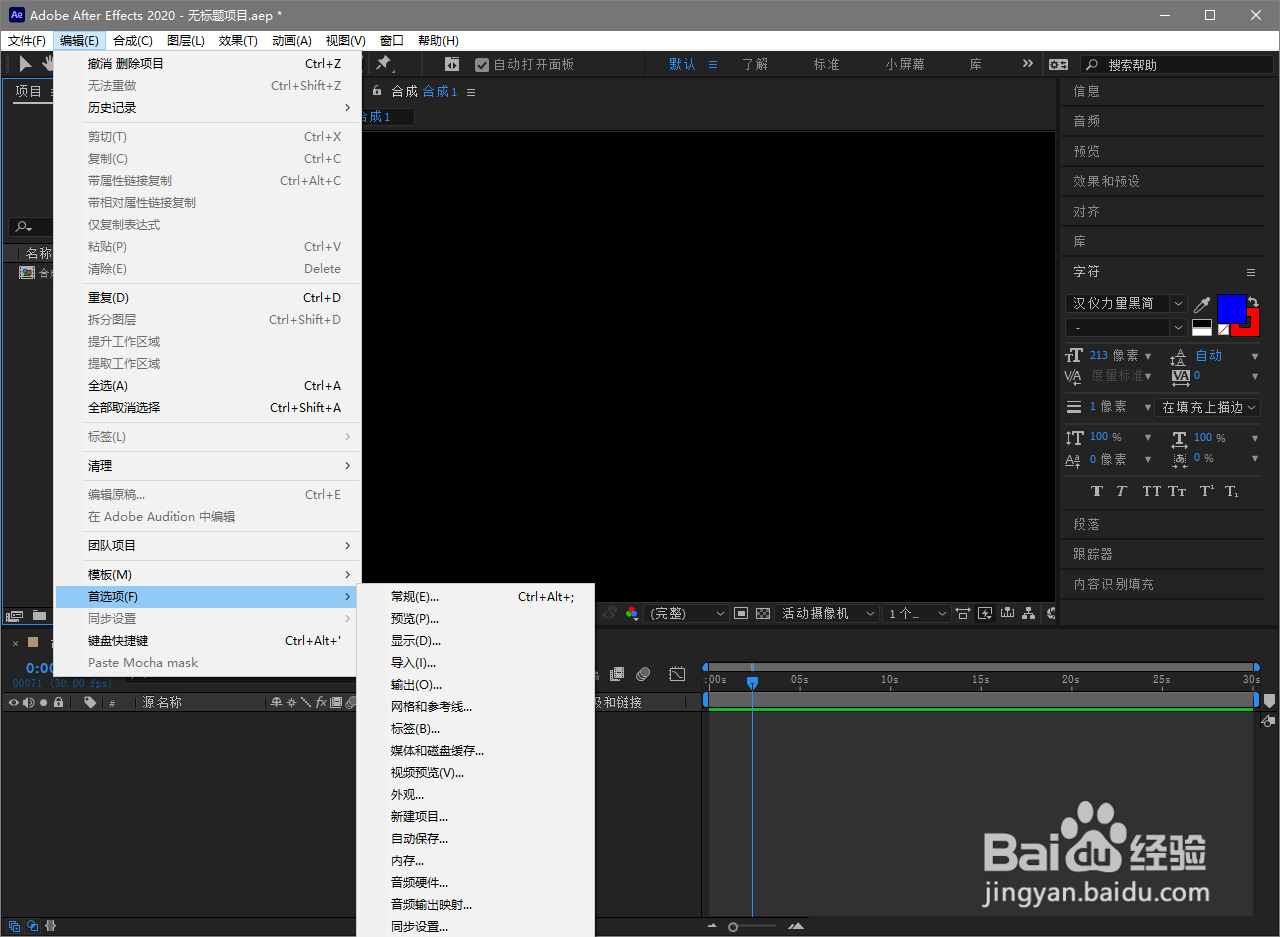Open 合成(C) menu in menu bar
This screenshot has height=937, width=1280.
133,41
